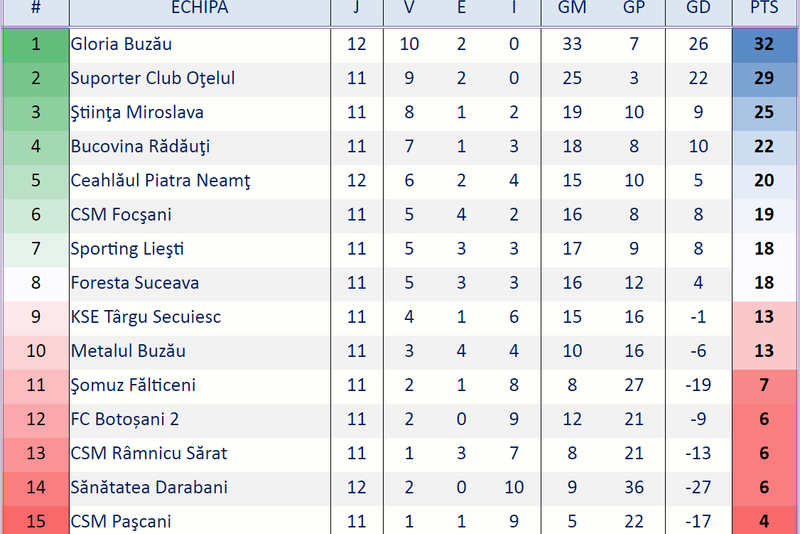
Task: Click the # rank column header
Action: [36, 8]
